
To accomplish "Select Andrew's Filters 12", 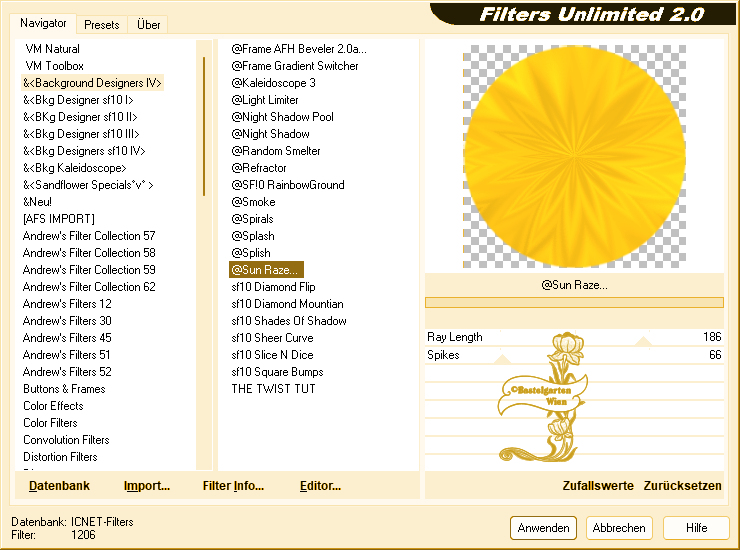I will click(67, 304).
